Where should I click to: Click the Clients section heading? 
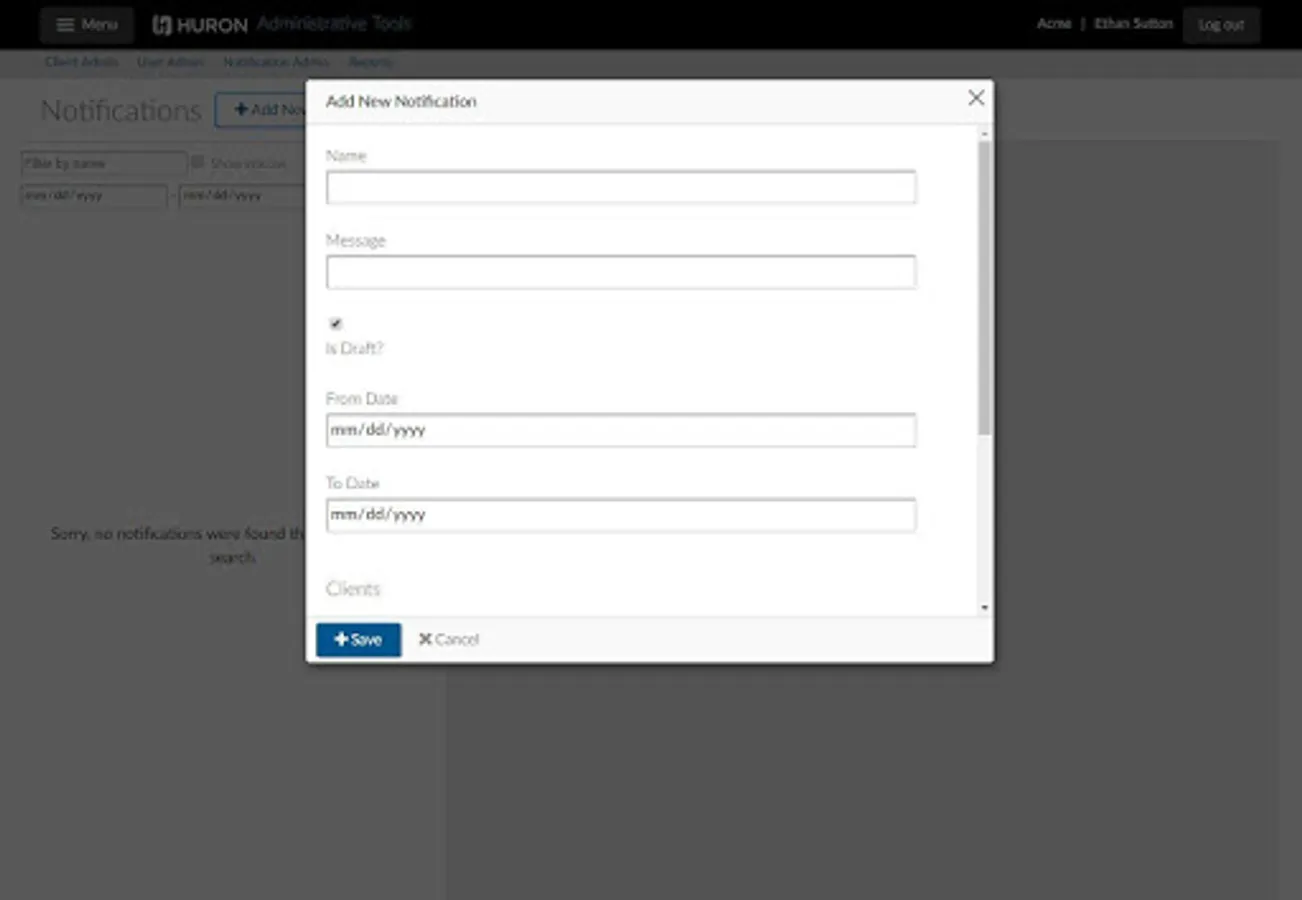(x=353, y=589)
